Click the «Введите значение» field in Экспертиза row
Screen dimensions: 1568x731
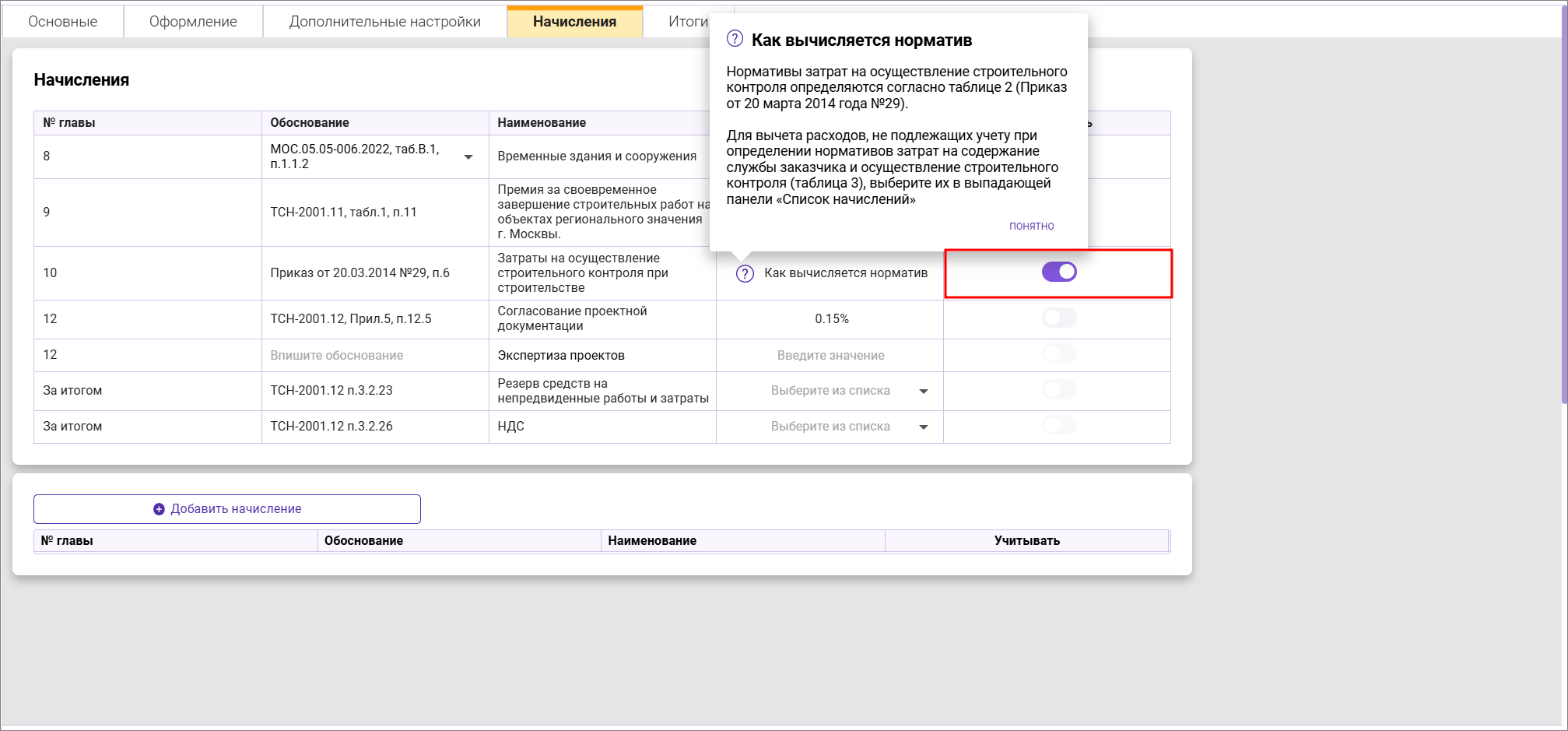tap(830, 354)
